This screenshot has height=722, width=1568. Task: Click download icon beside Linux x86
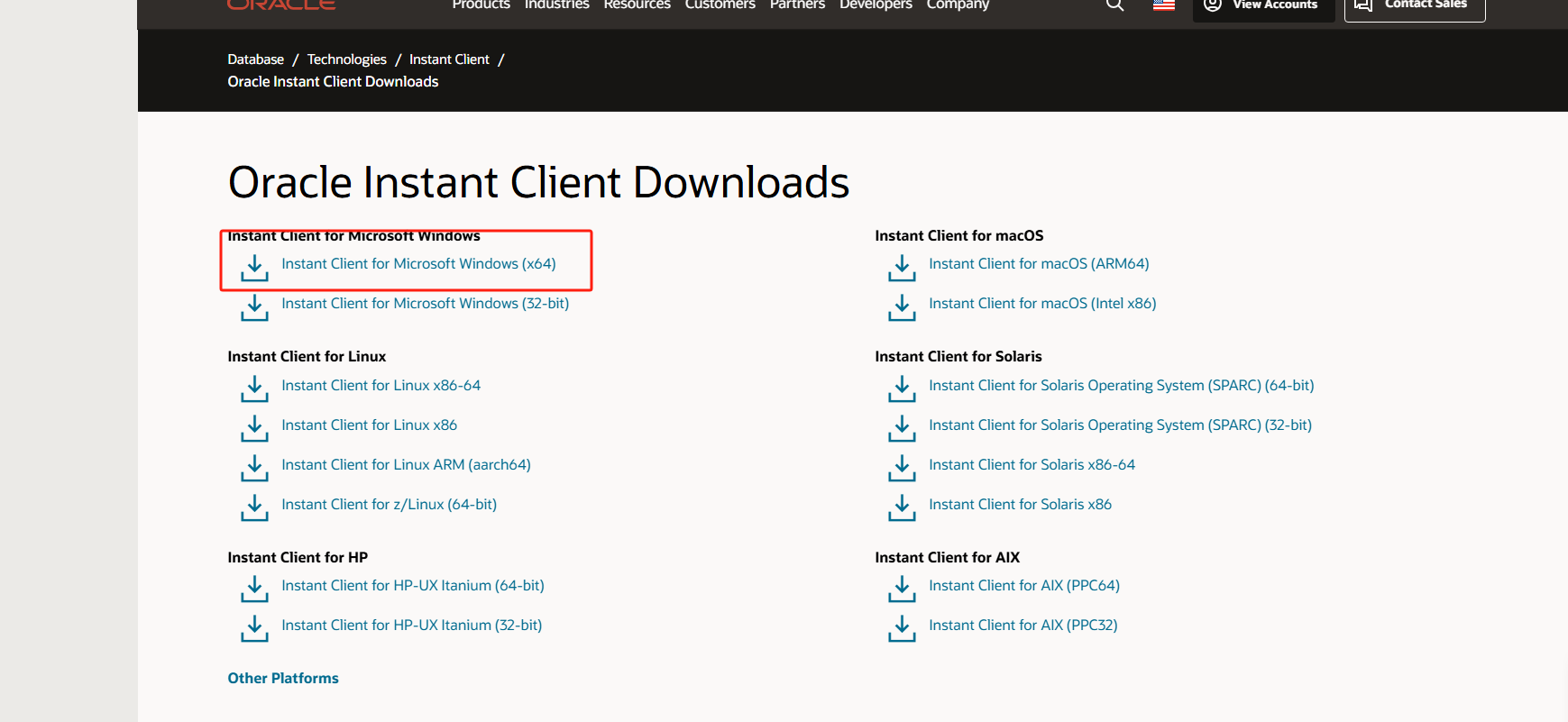coord(254,429)
